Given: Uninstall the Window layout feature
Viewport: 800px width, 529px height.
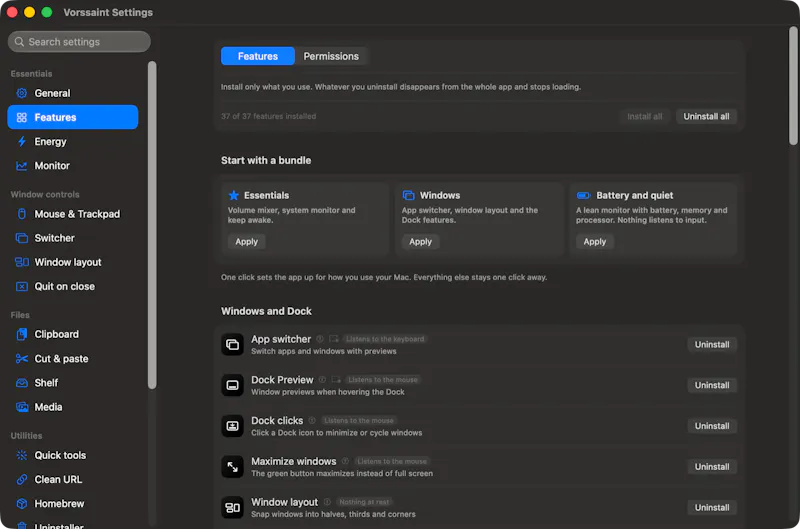Looking at the screenshot, I should tap(712, 508).
